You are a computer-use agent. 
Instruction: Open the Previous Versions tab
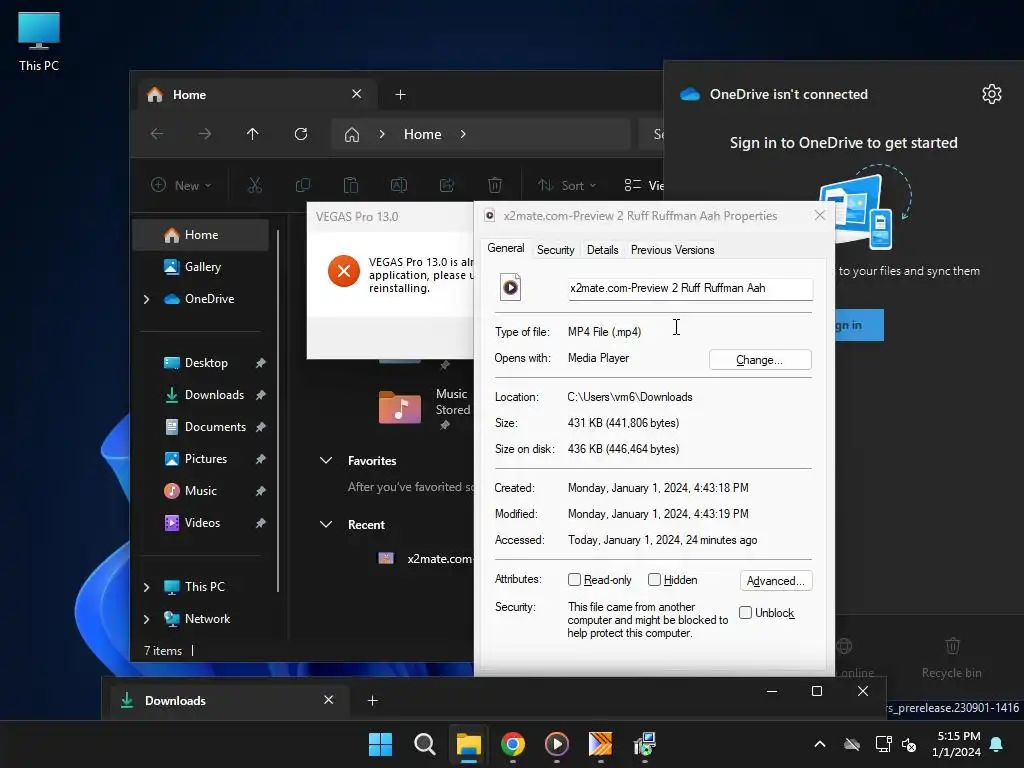[672, 249]
